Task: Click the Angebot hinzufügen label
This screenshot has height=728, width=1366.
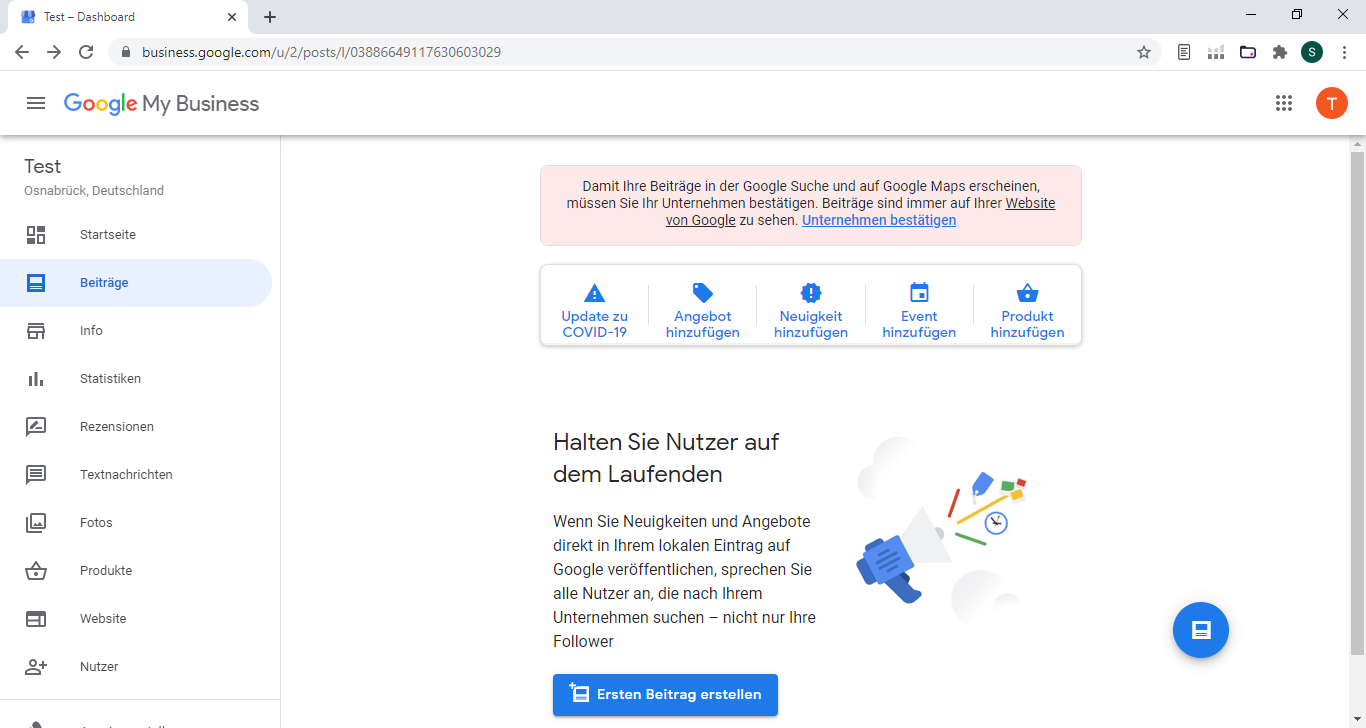Action: (703, 324)
